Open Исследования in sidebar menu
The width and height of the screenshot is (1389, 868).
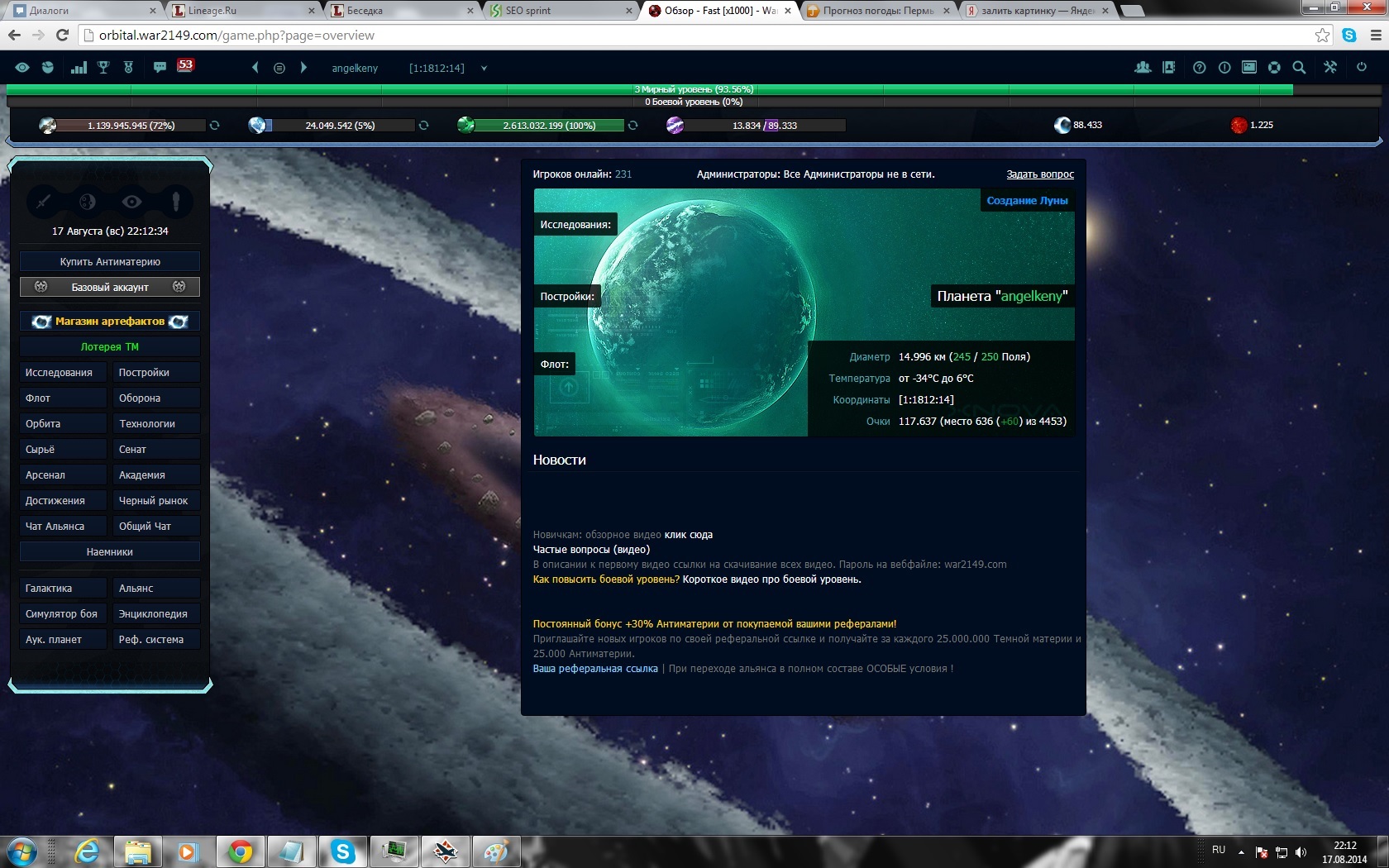pyautogui.click(x=64, y=372)
